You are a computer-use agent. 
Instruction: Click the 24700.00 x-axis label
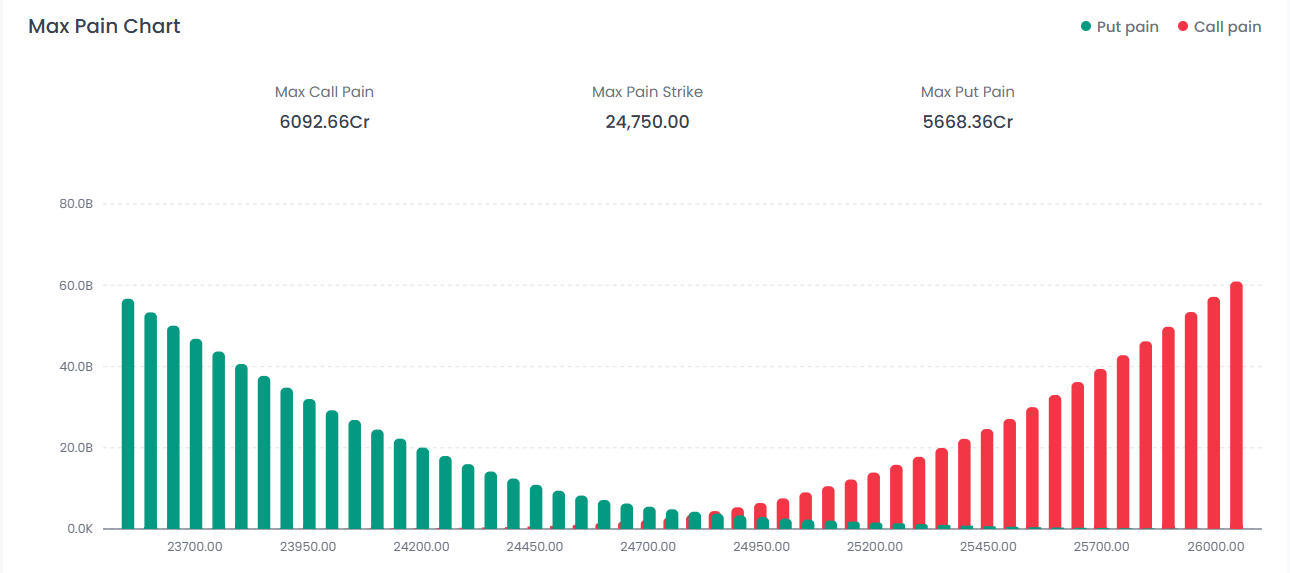pos(648,547)
